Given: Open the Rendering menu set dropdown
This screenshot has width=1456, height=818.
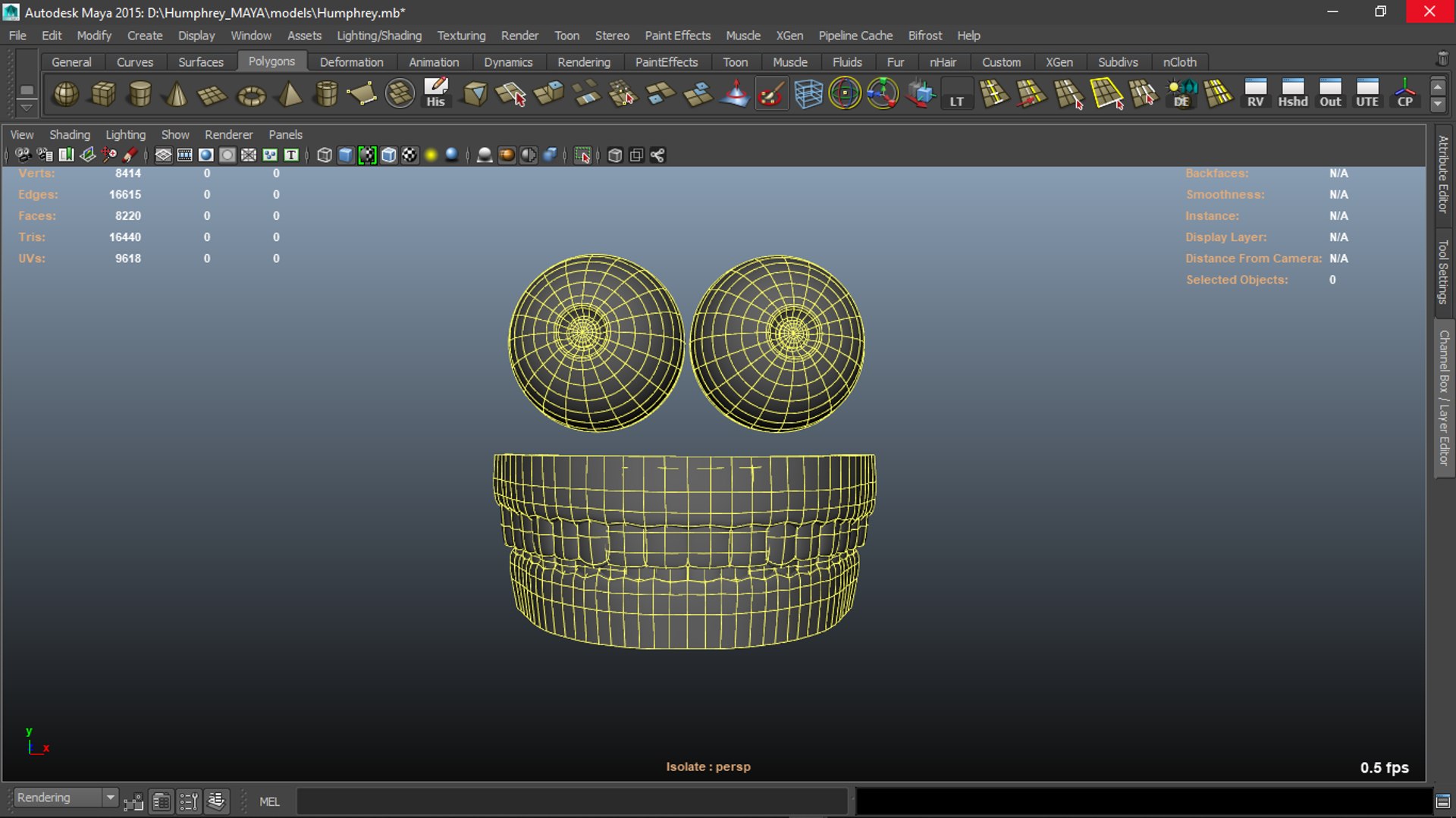Looking at the screenshot, I should tap(66, 798).
